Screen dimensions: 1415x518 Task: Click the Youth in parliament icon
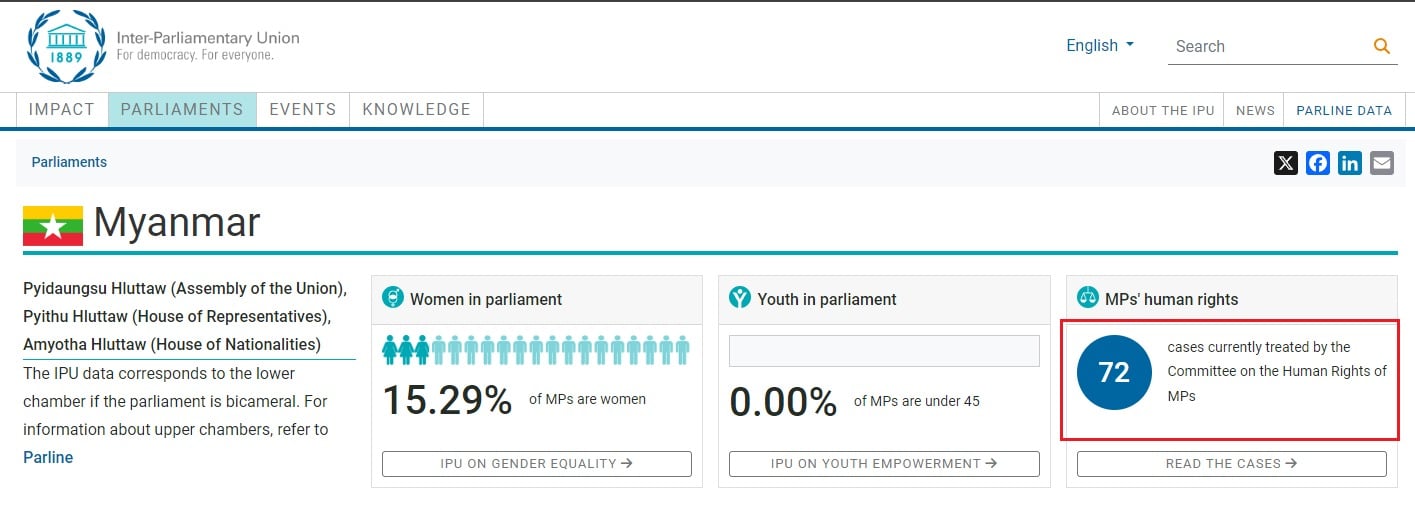(x=740, y=298)
